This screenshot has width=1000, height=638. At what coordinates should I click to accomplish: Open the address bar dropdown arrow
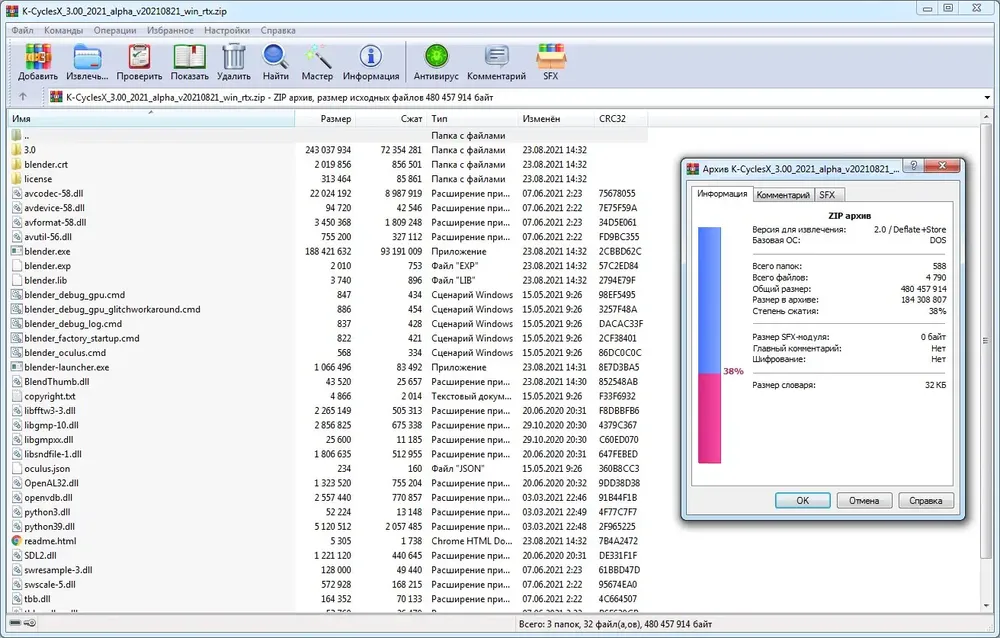pyautogui.click(x=987, y=98)
